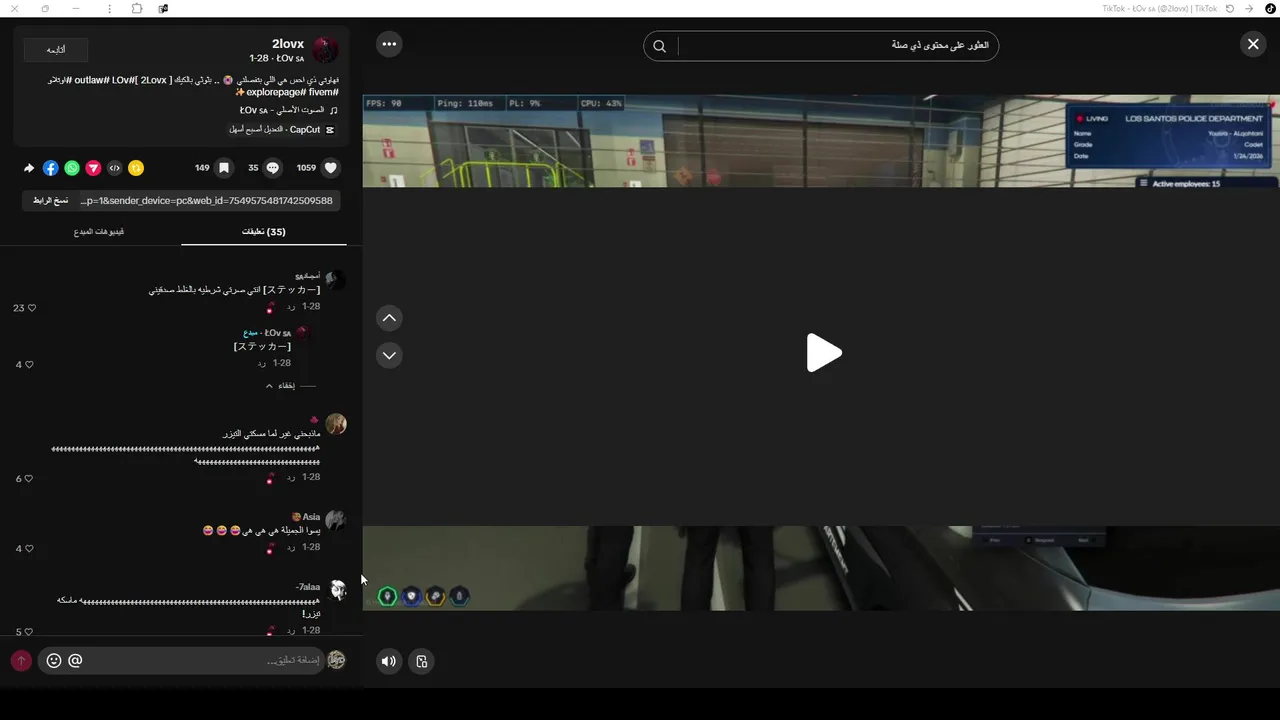This screenshot has width=1280, height=720.
Task: Like the video with heart icon
Action: point(331,168)
